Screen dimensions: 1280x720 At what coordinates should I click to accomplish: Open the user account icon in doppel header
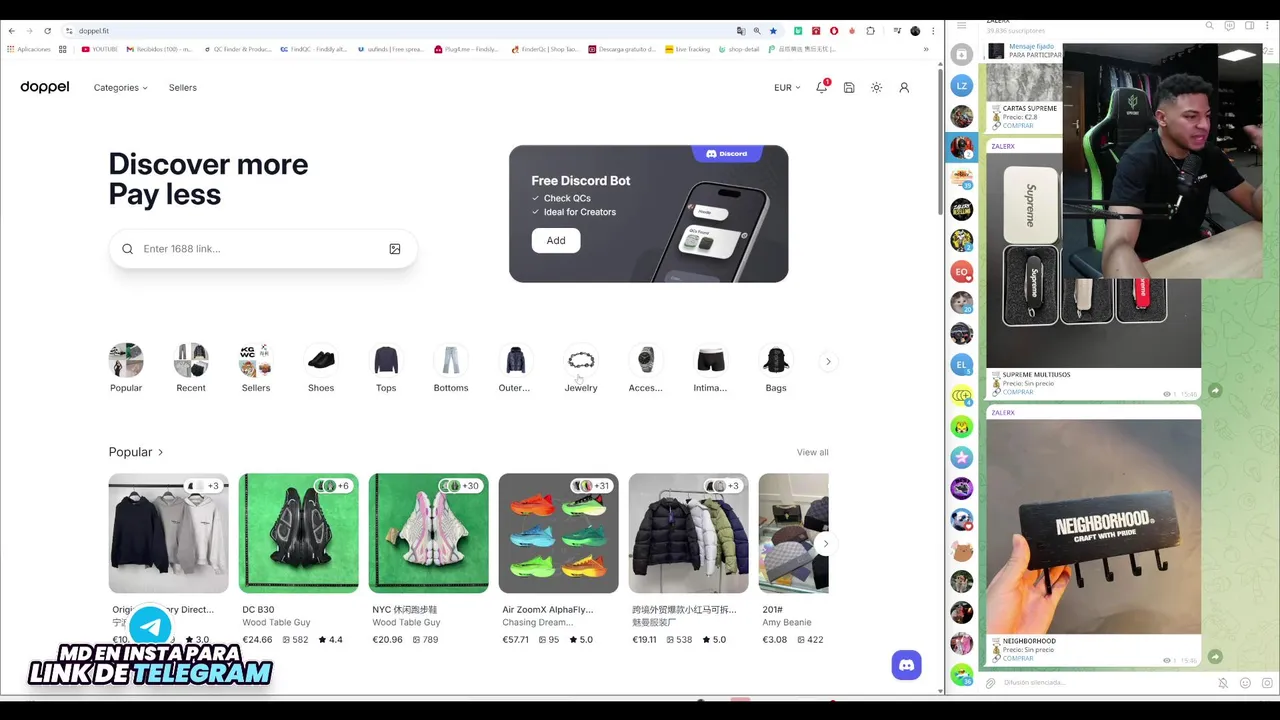(x=904, y=87)
